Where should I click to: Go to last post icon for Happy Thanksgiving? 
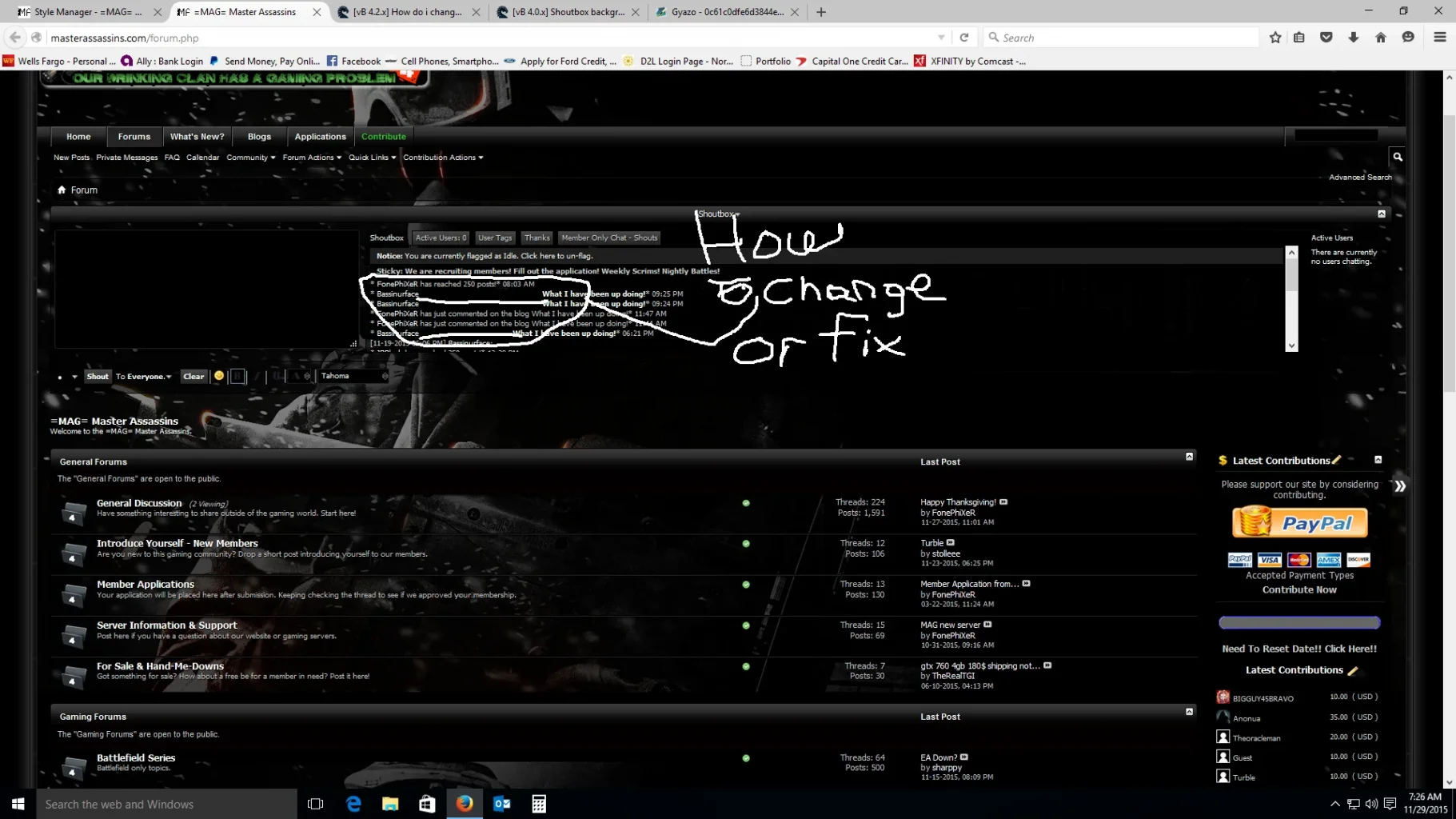1003,502
